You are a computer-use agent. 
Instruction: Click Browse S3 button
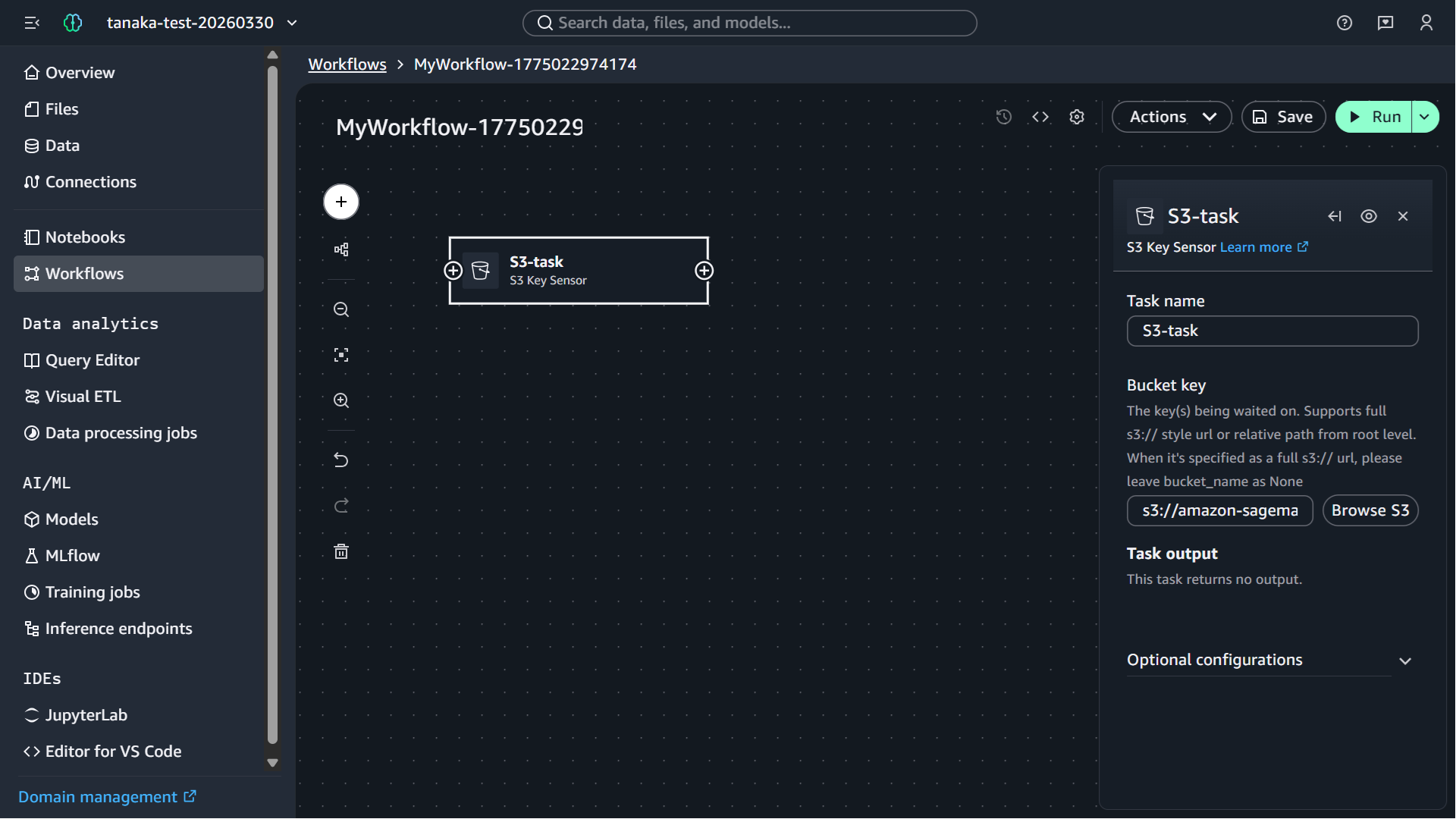tap(1370, 510)
